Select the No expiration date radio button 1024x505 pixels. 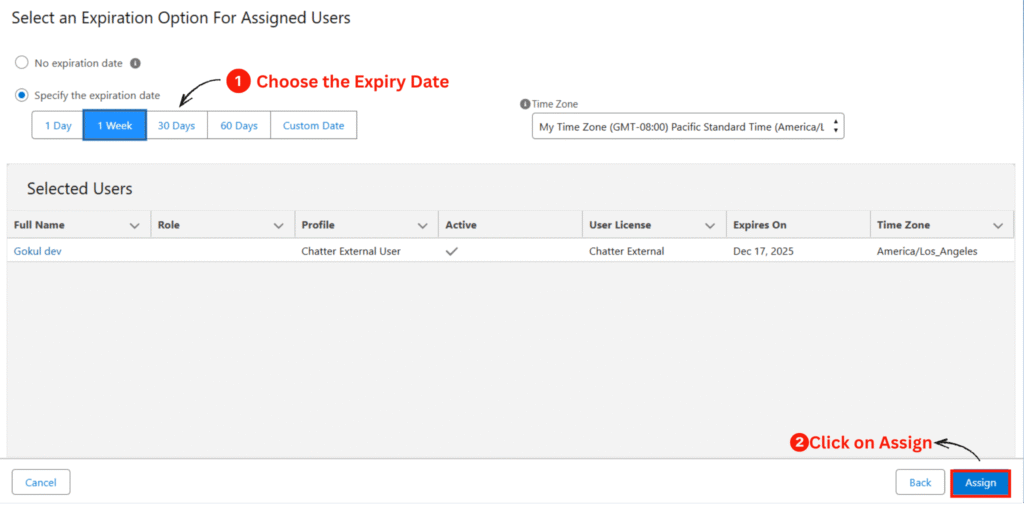[x=22, y=63]
